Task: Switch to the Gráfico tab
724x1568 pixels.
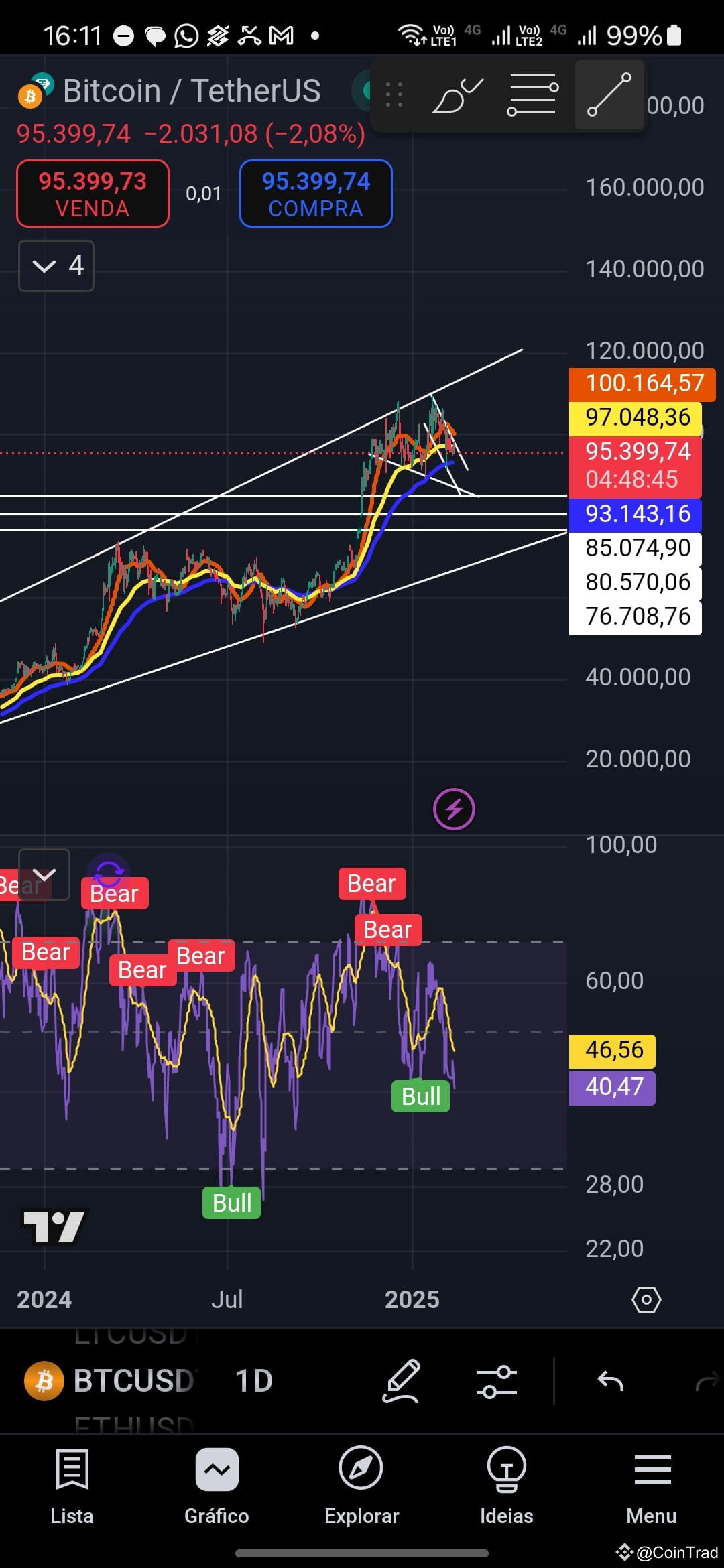Action: (x=217, y=1488)
